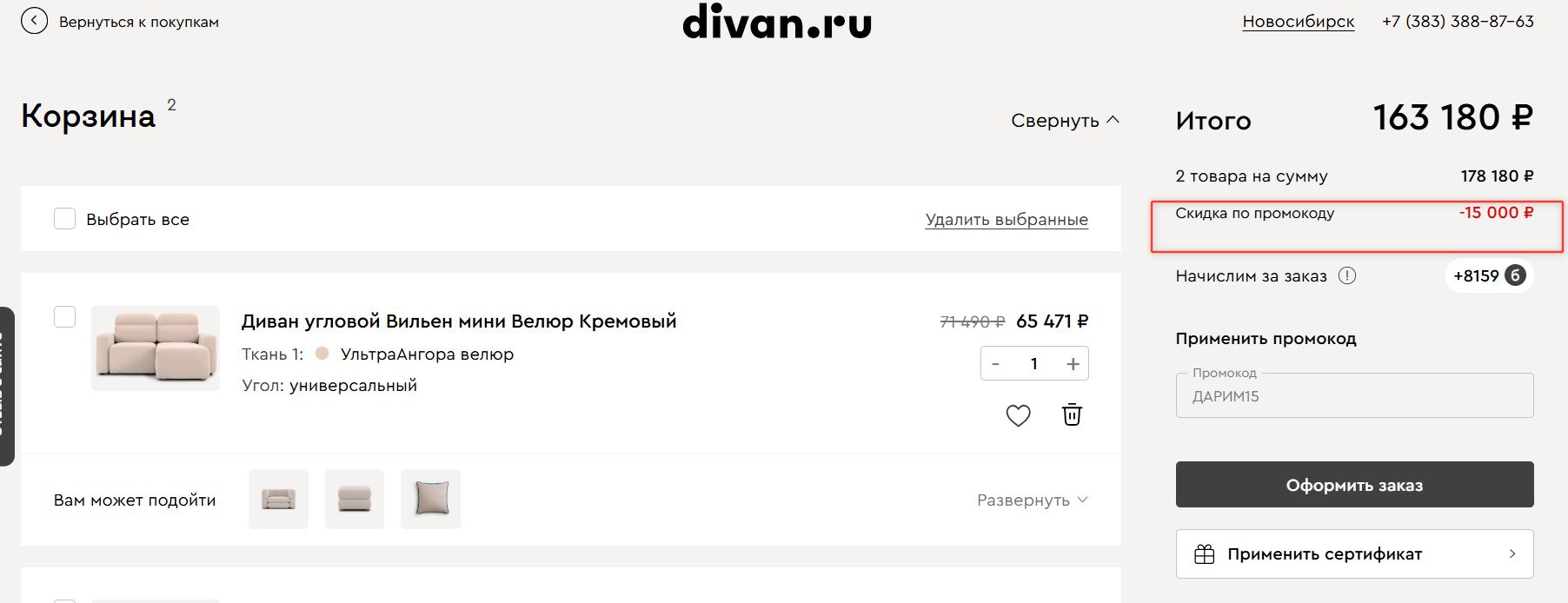1568x603 pixels.
Task: Collapse the cart with Свернуть
Action: tap(1065, 121)
